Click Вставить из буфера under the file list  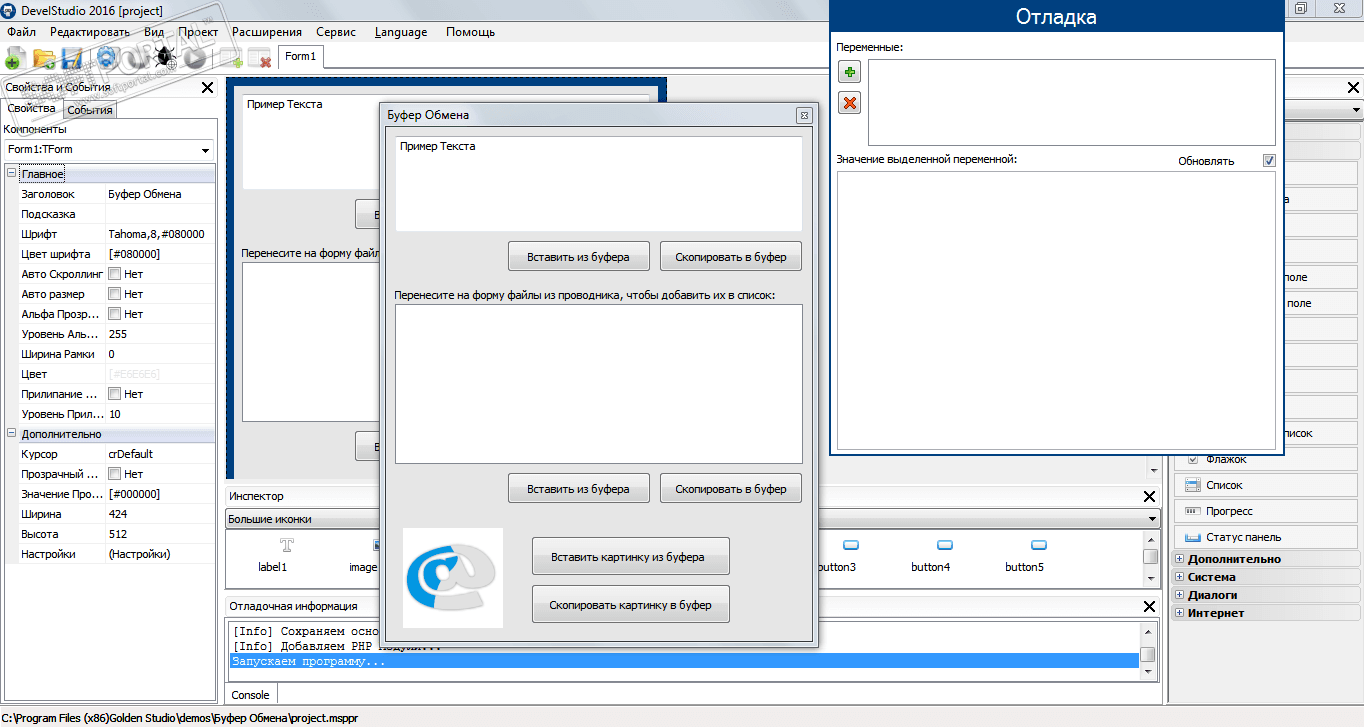579,488
